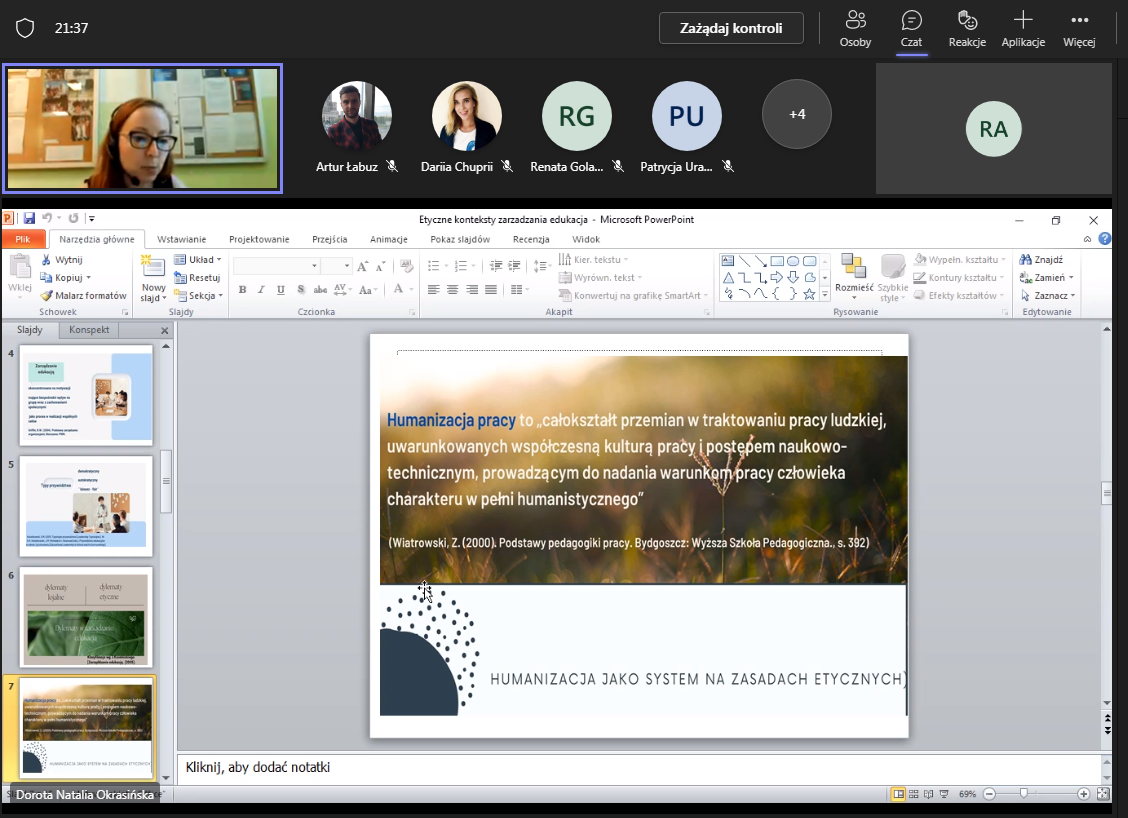The height and width of the screenshot is (818, 1128).
Task: Toggle underline text formatting
Action: 281,290
